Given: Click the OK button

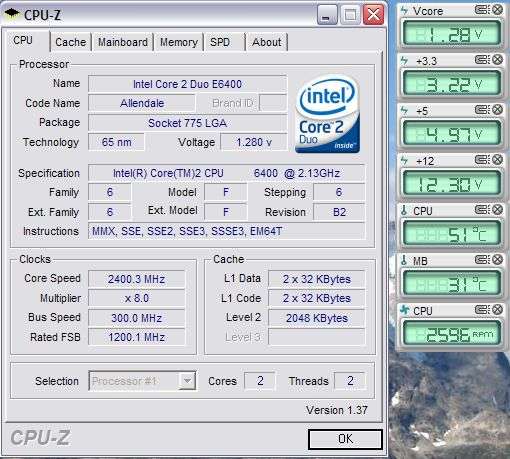Looking at the screenshot, I should tap(345, 439).
